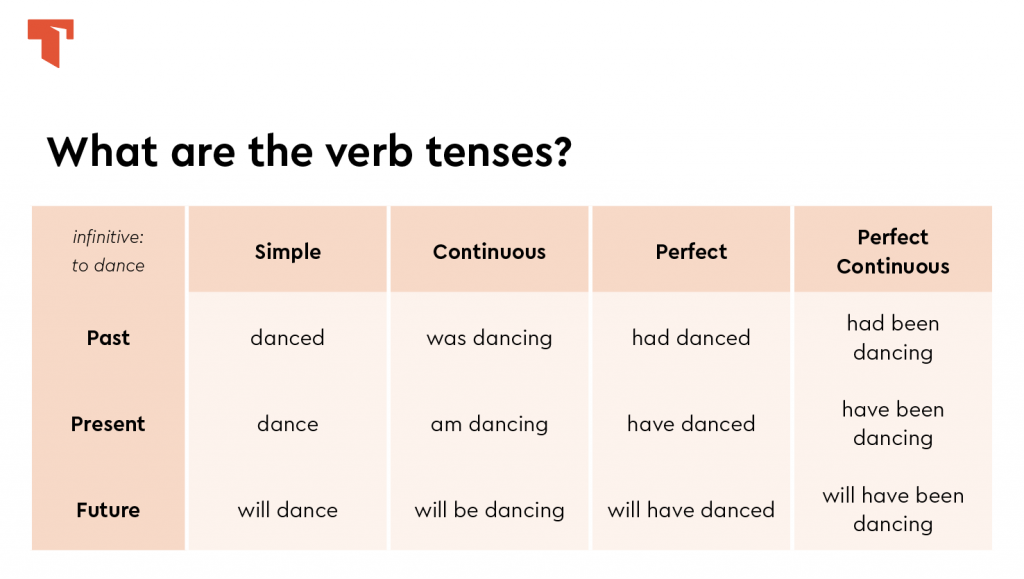
Task: Click the 'infinitive: to dance' cell
Action: point(108,252)
